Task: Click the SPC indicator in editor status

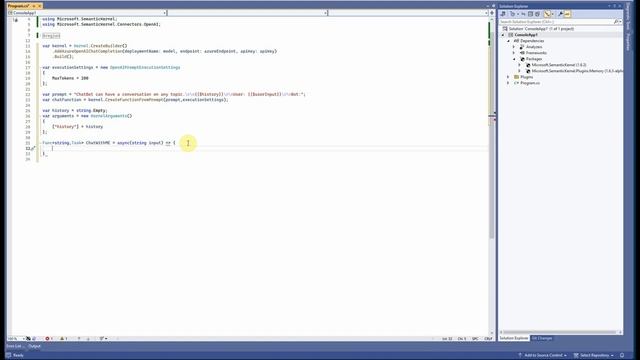Action: coord(475,339)
